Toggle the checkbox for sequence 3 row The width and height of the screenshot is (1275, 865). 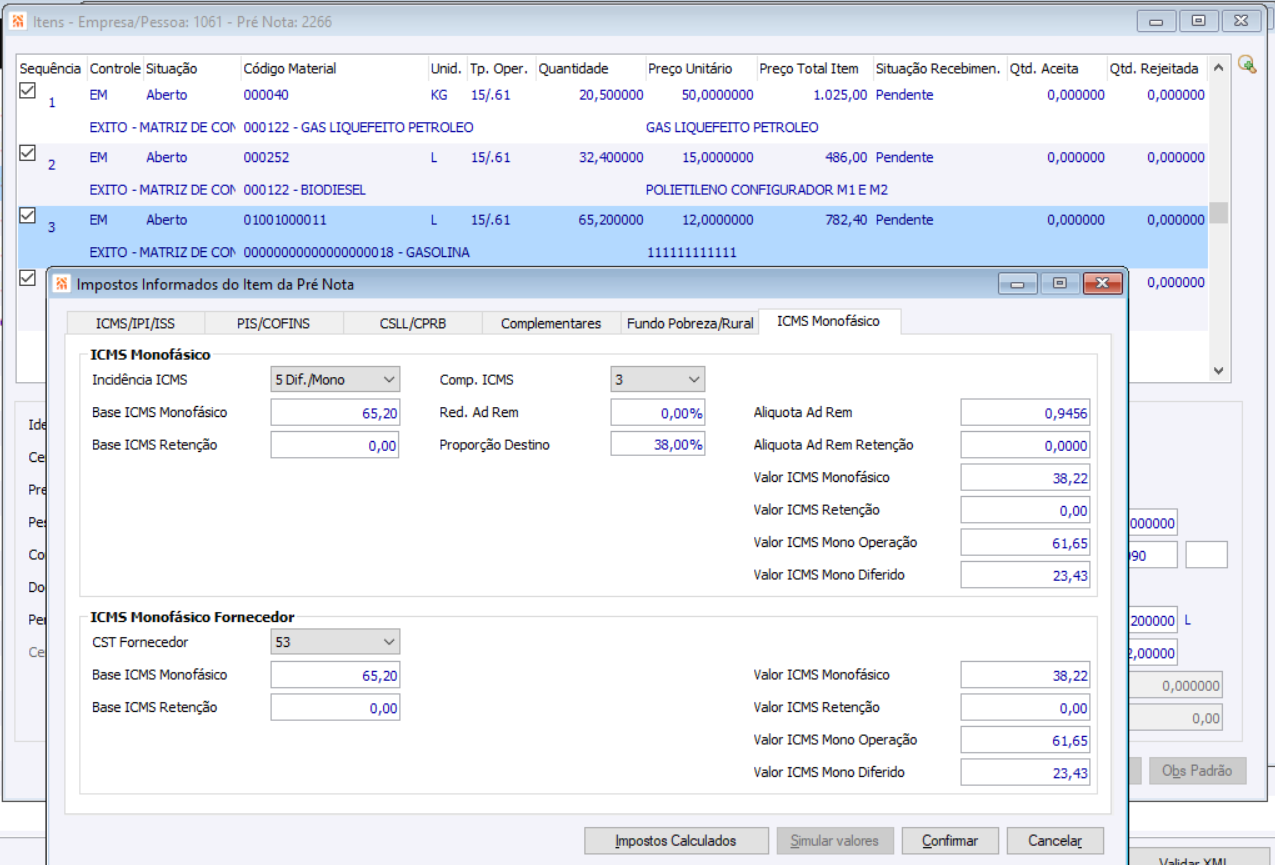(28, 215)
